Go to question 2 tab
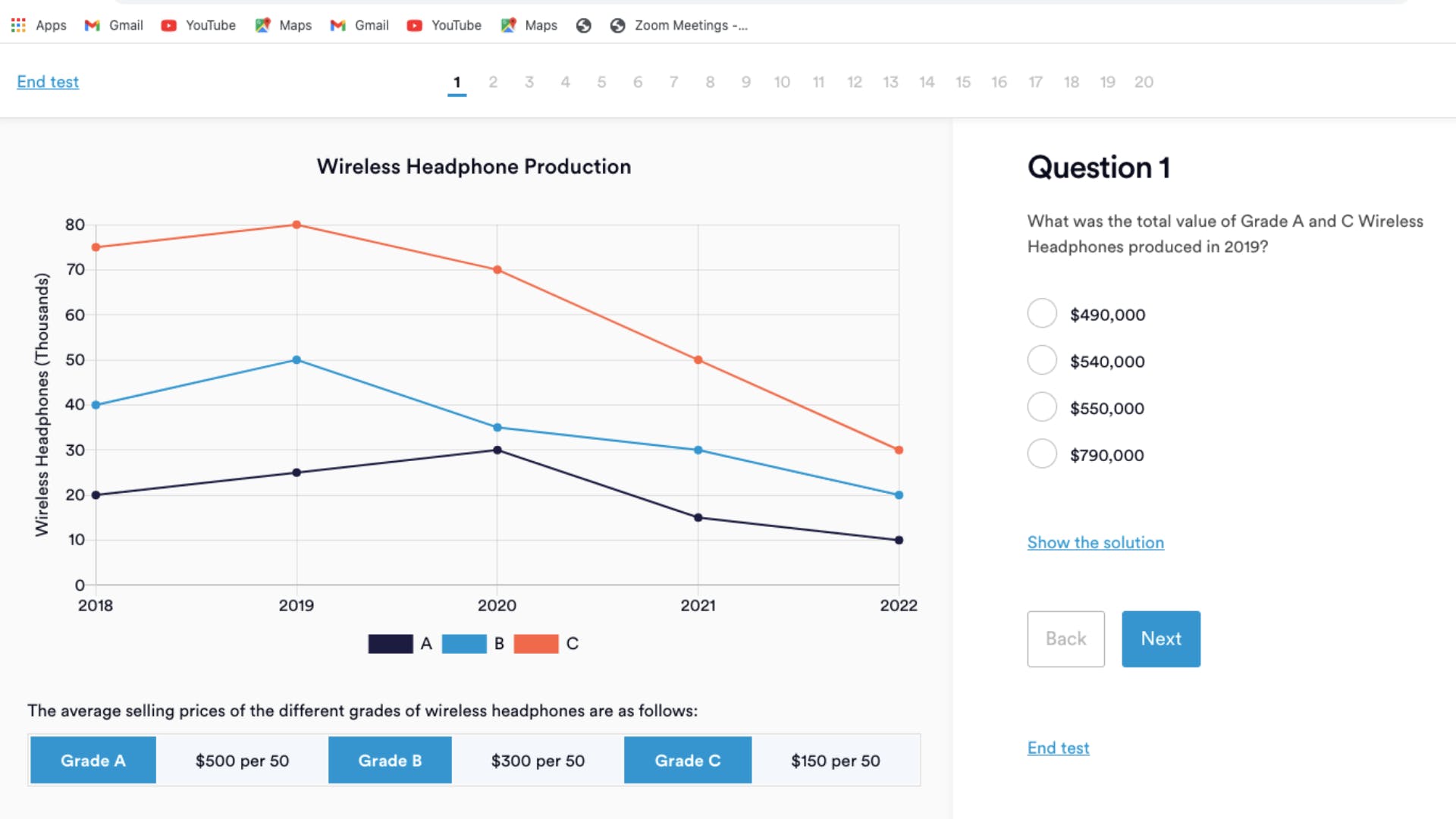 coord(493,82)
